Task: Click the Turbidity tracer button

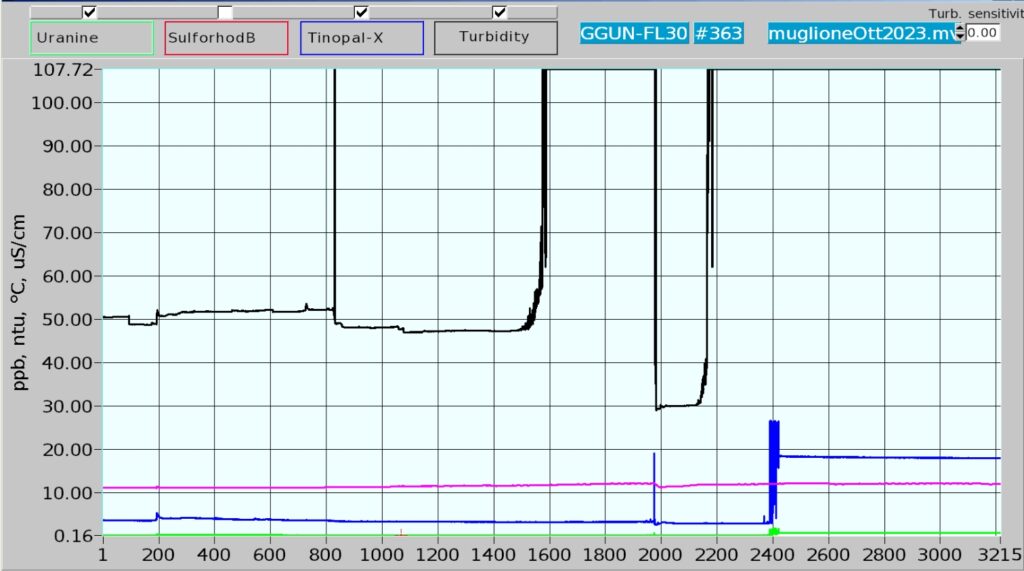Action: click(x=495, y=37)
